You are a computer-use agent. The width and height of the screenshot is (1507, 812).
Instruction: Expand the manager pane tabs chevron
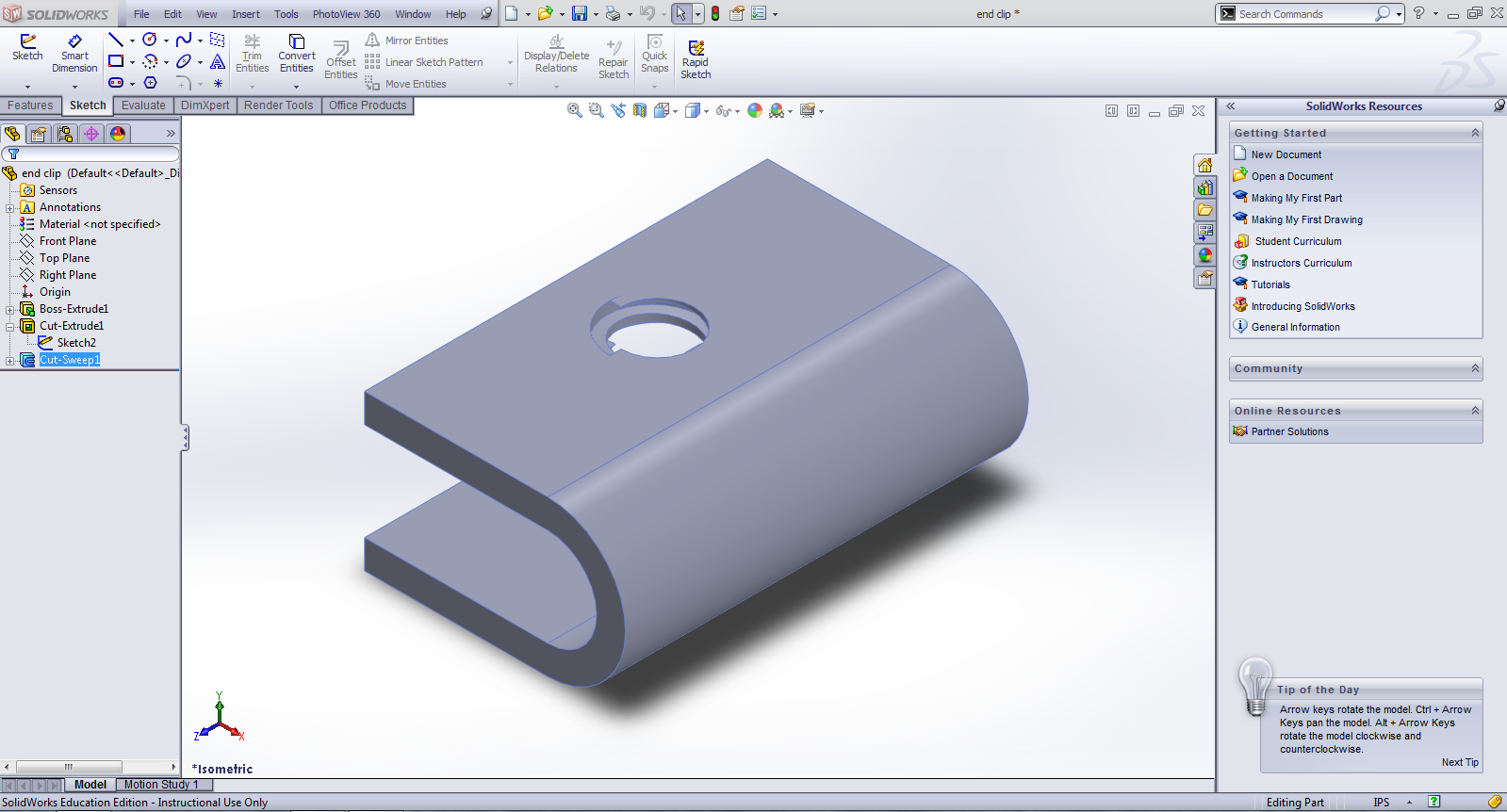tap(171, 134)
